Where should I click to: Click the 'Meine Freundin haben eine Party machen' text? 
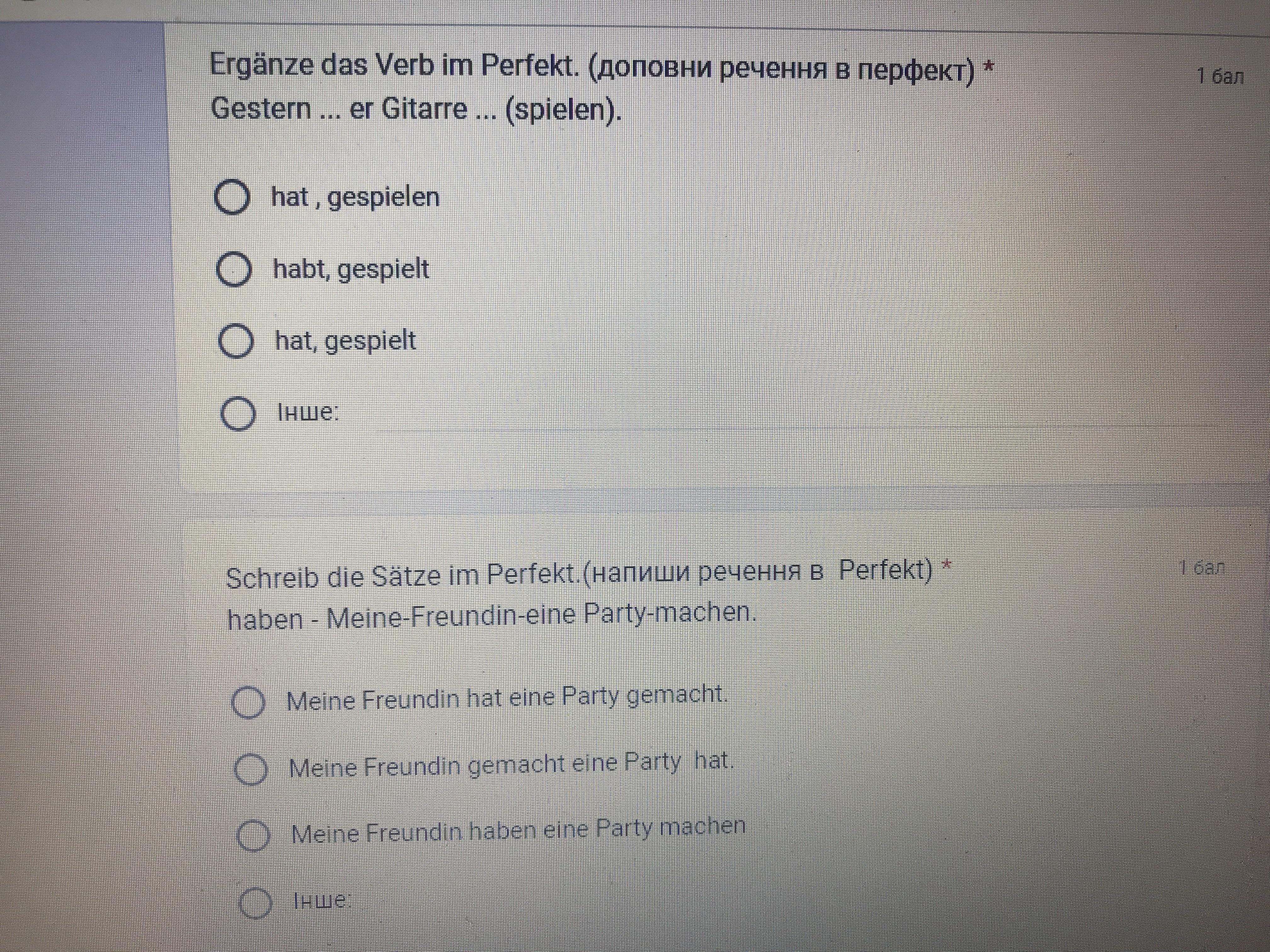pyautogui.click(x=518, y=830)
